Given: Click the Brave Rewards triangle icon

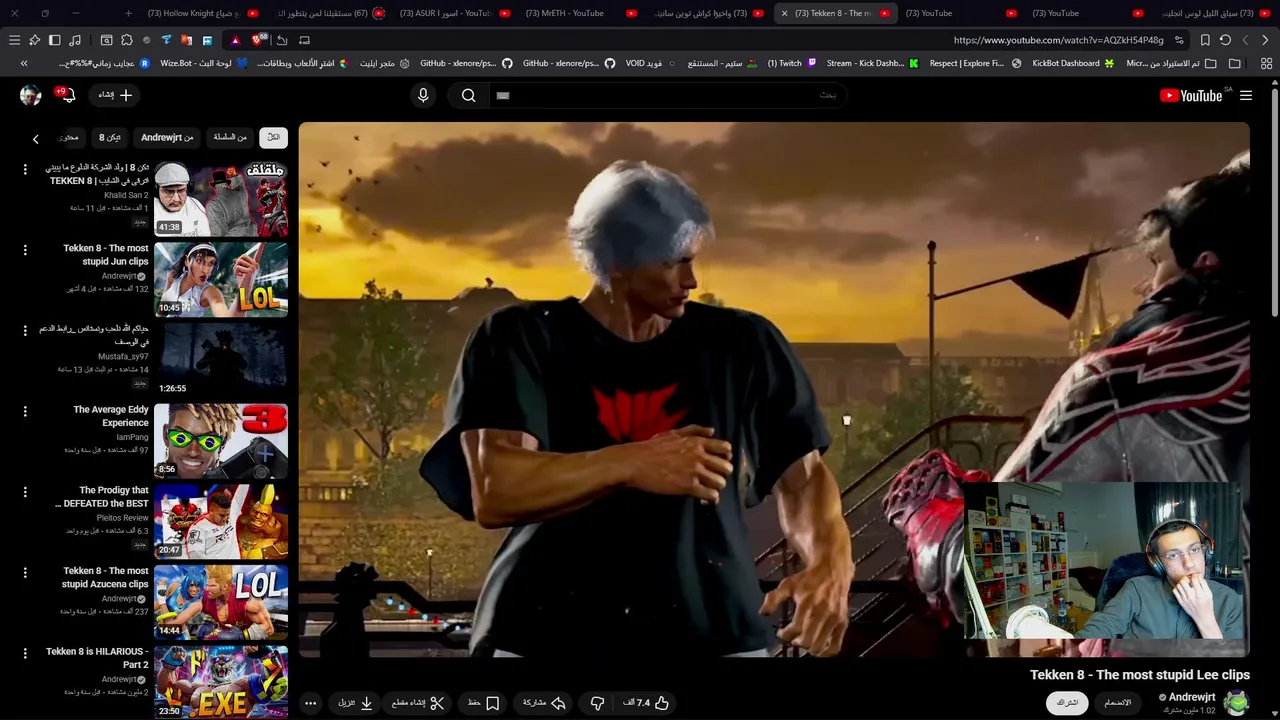Looking at the screenshot, I should tap(235, 40).
